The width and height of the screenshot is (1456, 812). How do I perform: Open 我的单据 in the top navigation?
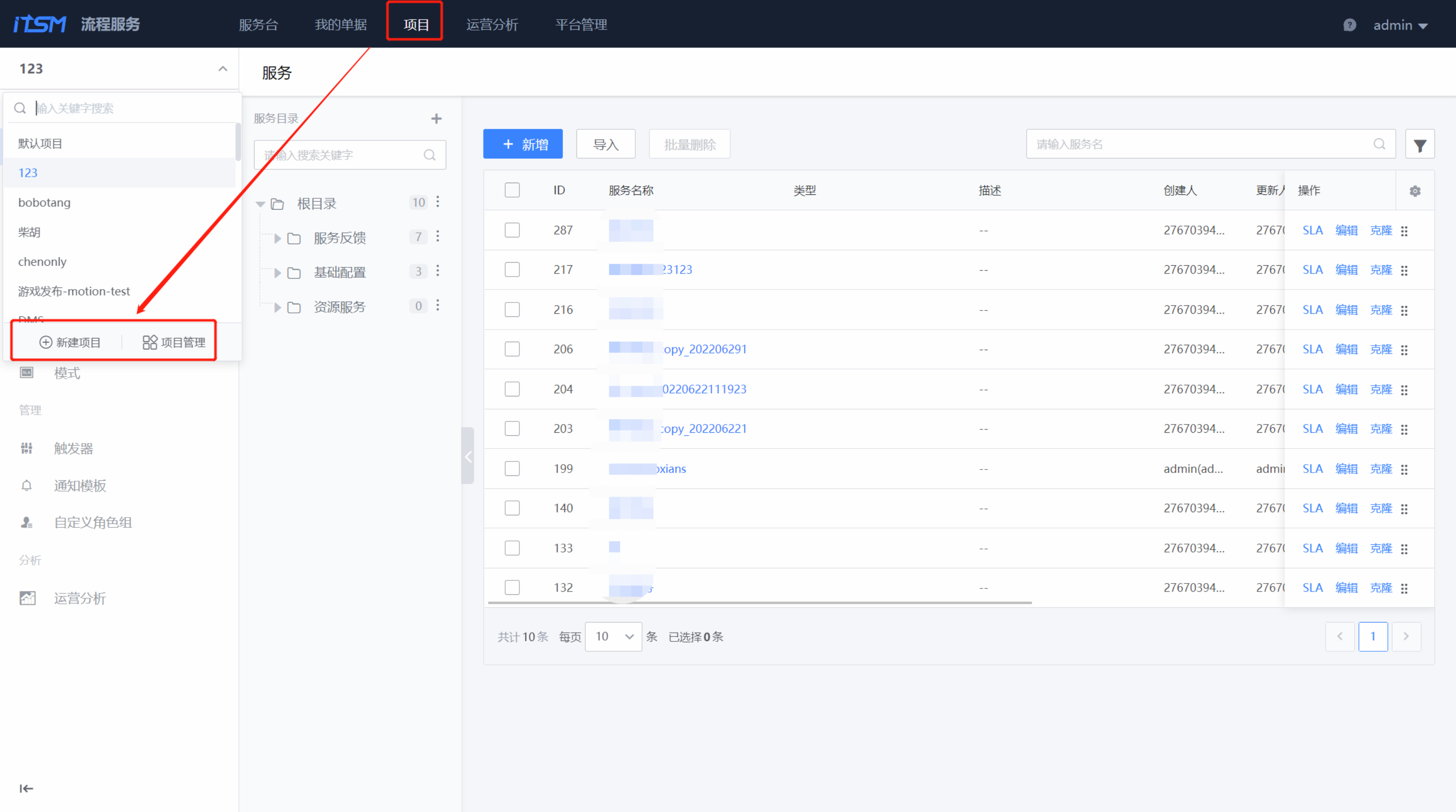(x=341, y=25)
